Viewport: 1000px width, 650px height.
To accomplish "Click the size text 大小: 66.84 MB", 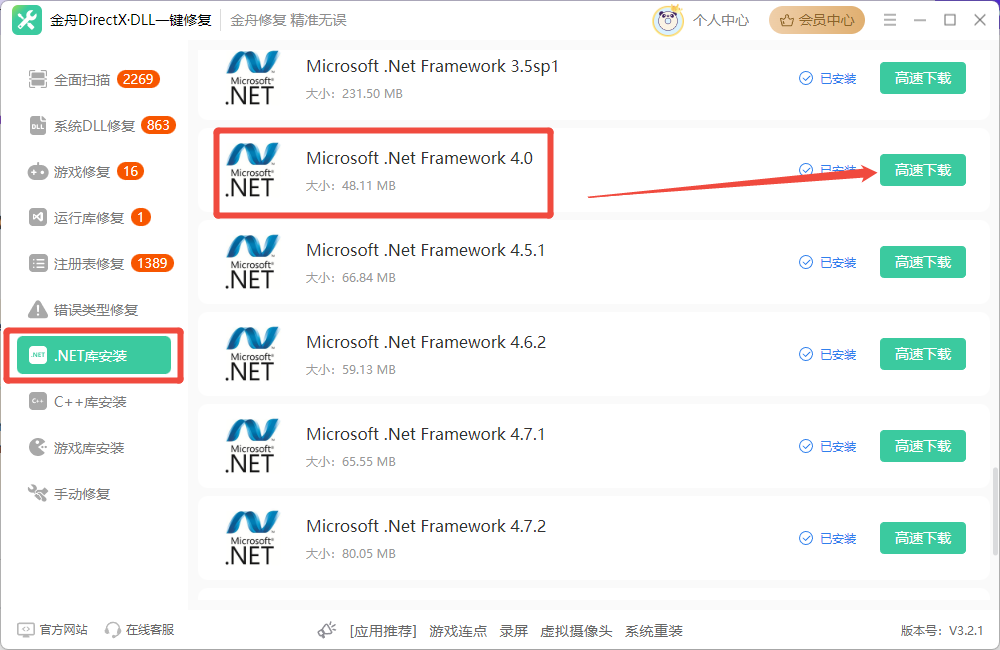I will [351, 277].
